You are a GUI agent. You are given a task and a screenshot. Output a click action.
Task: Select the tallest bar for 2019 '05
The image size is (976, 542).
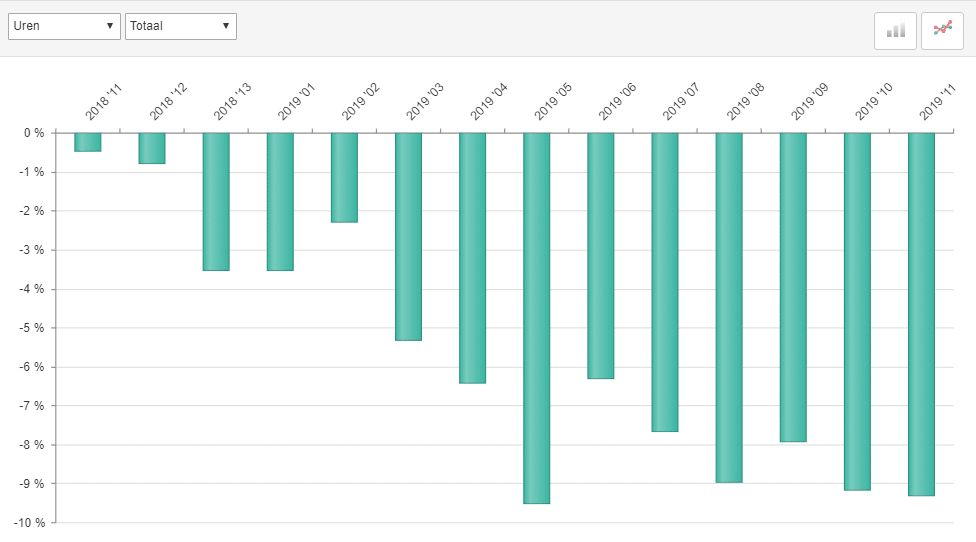[x=537, y=317]
